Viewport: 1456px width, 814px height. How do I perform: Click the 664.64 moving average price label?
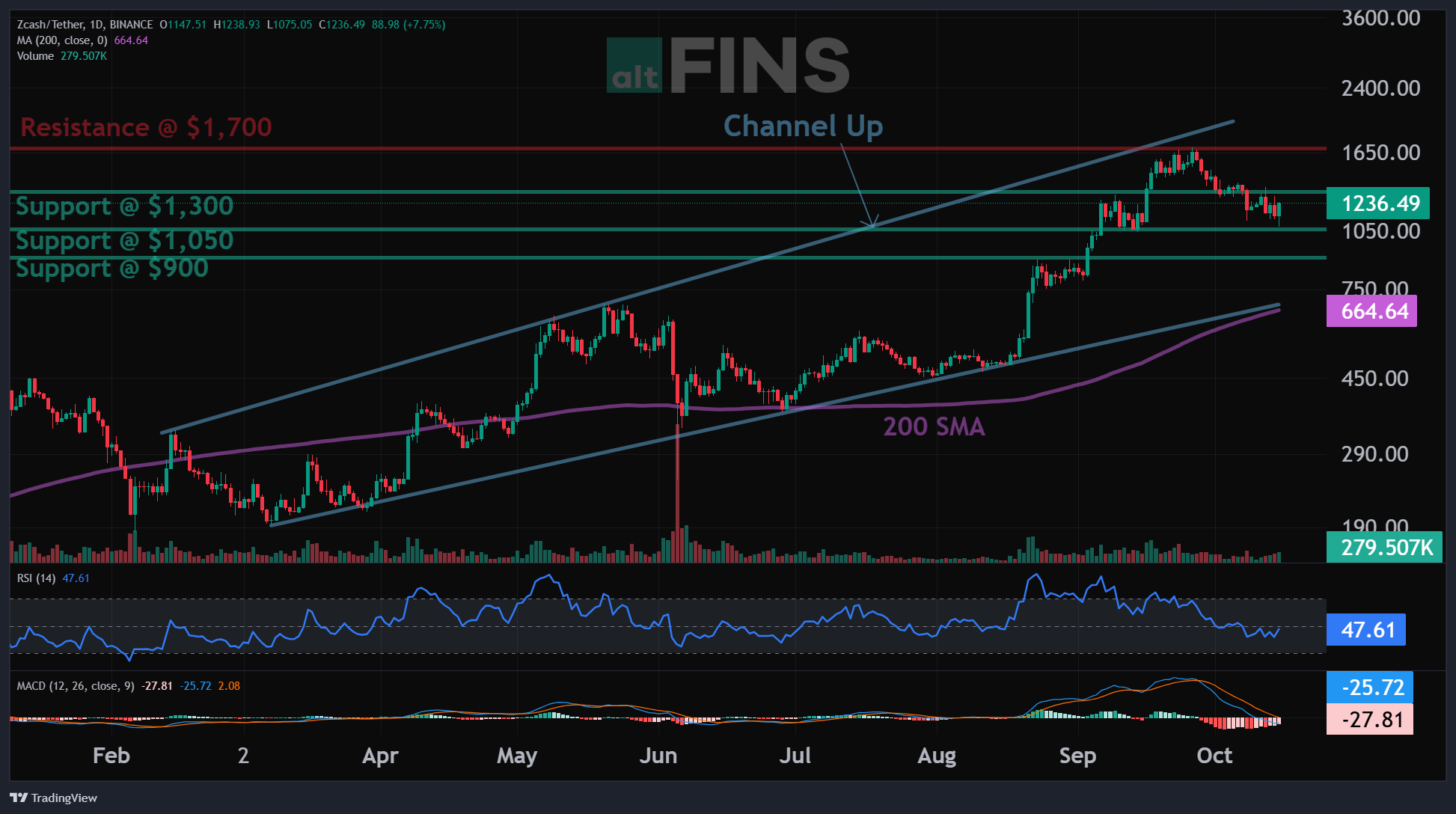(x=1372, y=311)
